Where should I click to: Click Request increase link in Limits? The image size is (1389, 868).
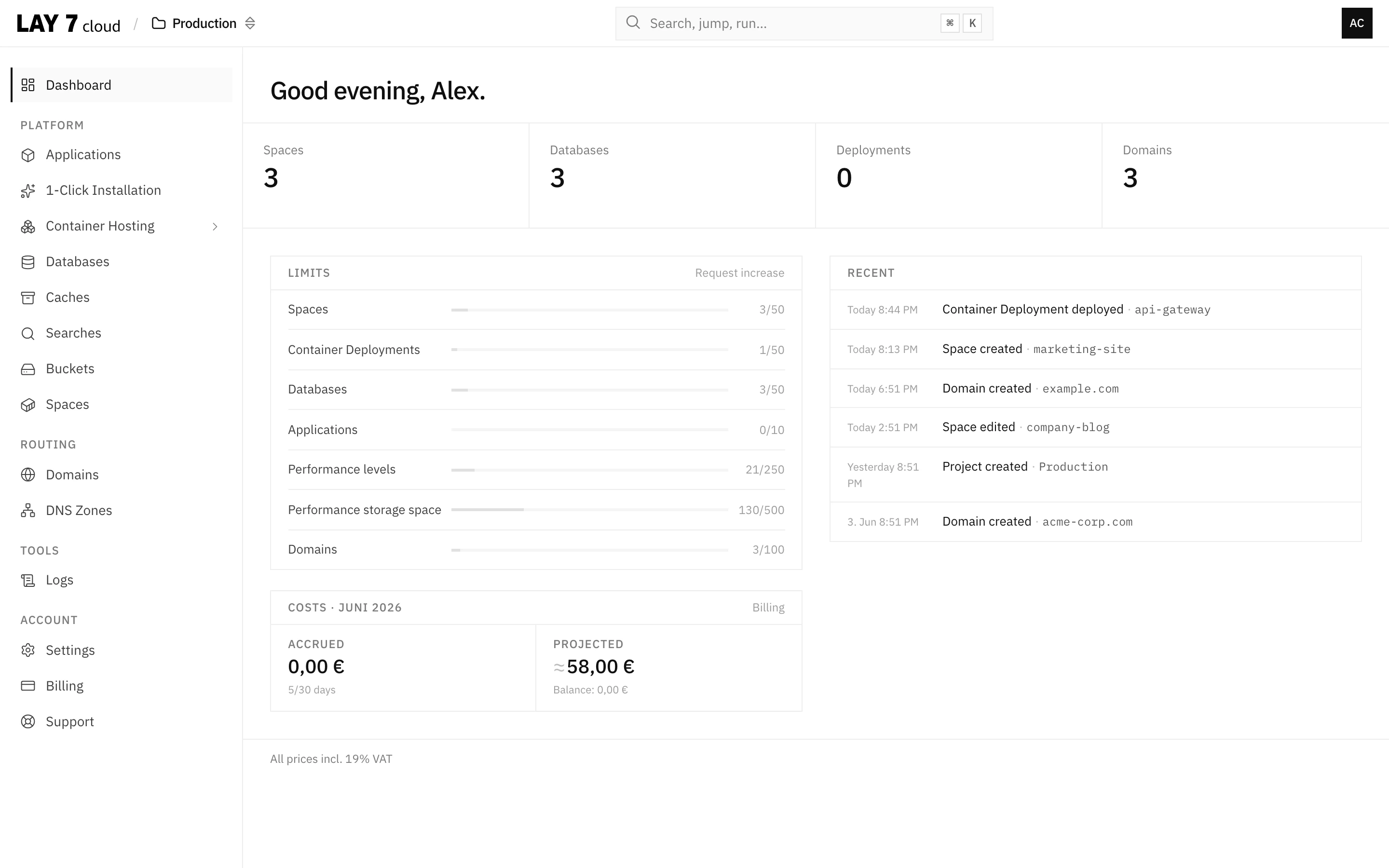coord(739,273)
